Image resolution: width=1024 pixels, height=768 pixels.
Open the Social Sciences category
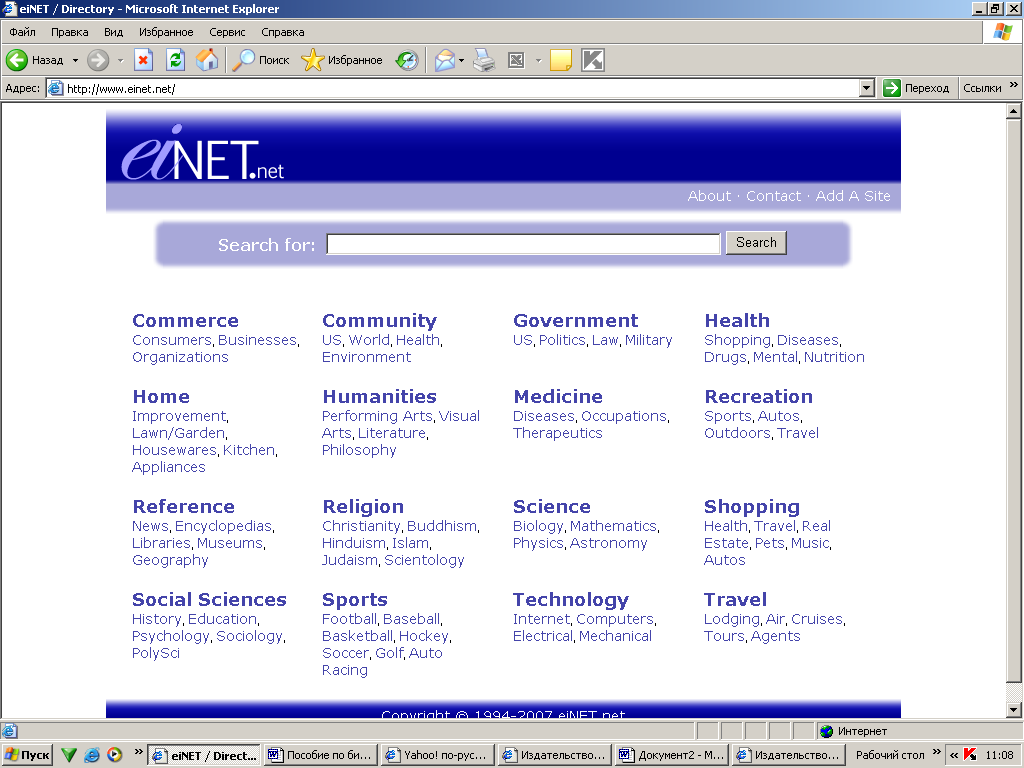[209, 600]
